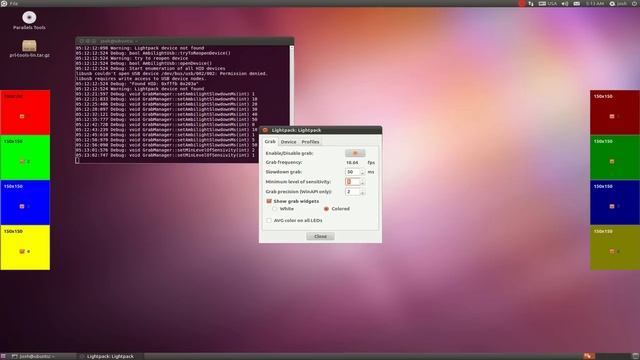Click the Close button in Lightpack dialog

320,236
